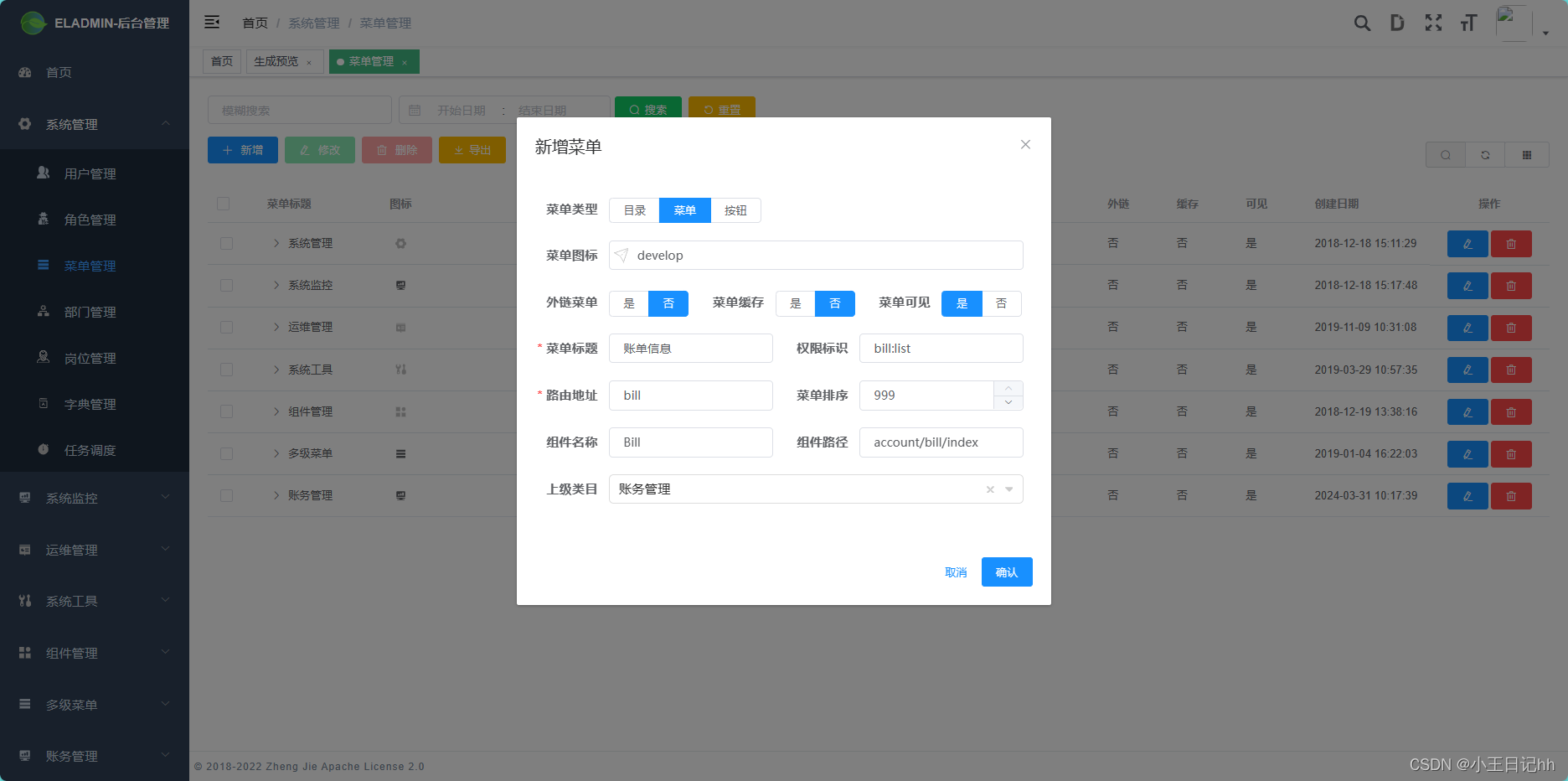Viewport: 1568px width, 781px height.
Task: Toggle sidebar collapse hamburger icon
Action: click(212, 22)
